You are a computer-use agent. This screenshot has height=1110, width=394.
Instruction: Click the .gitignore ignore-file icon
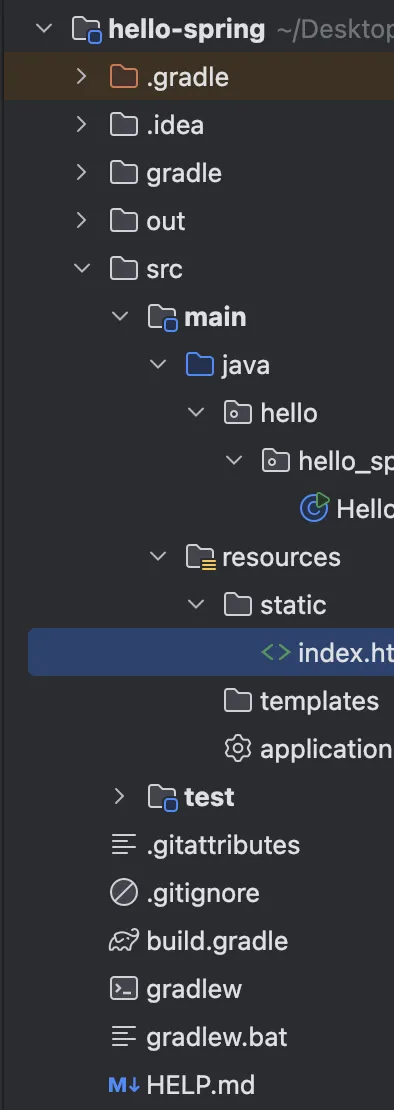tap(124, 893)
